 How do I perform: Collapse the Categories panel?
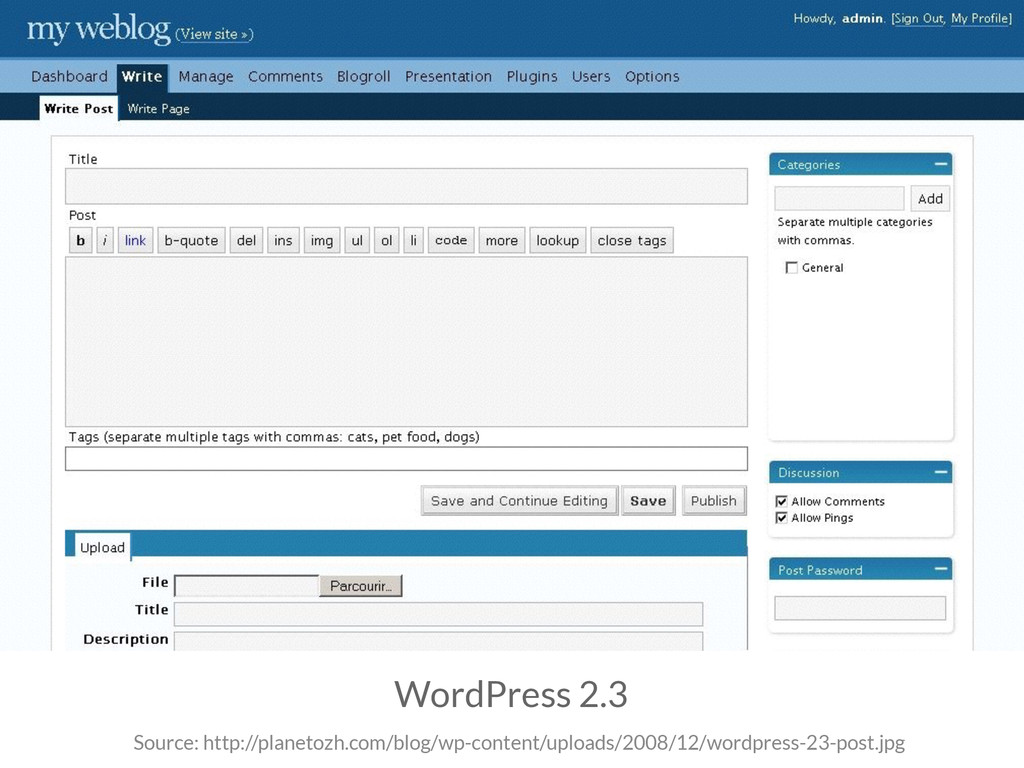(940, 165)
